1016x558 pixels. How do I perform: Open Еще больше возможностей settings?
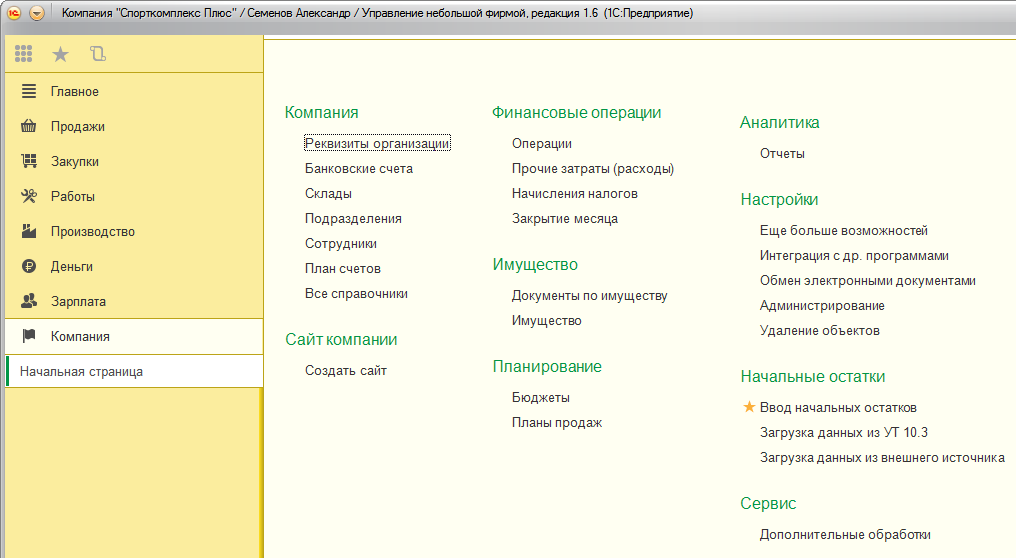[844, 230]
